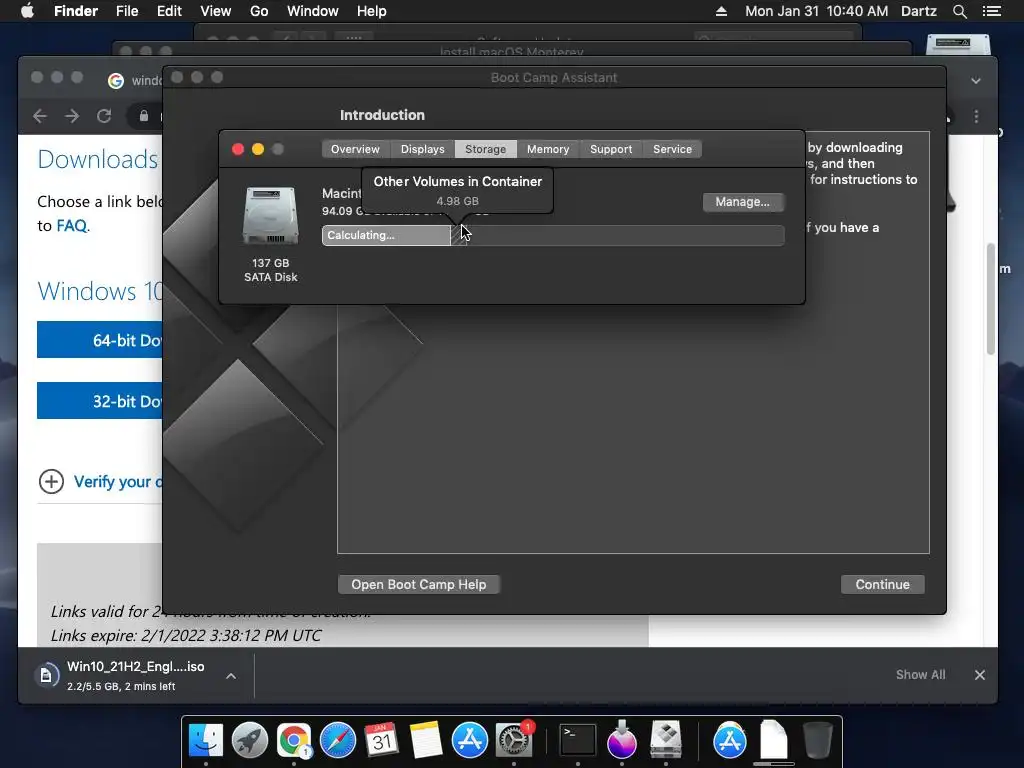Screen dimensions: 1024x768
Task: Switch to the Overview tab
Action: [x=355, y=149]
